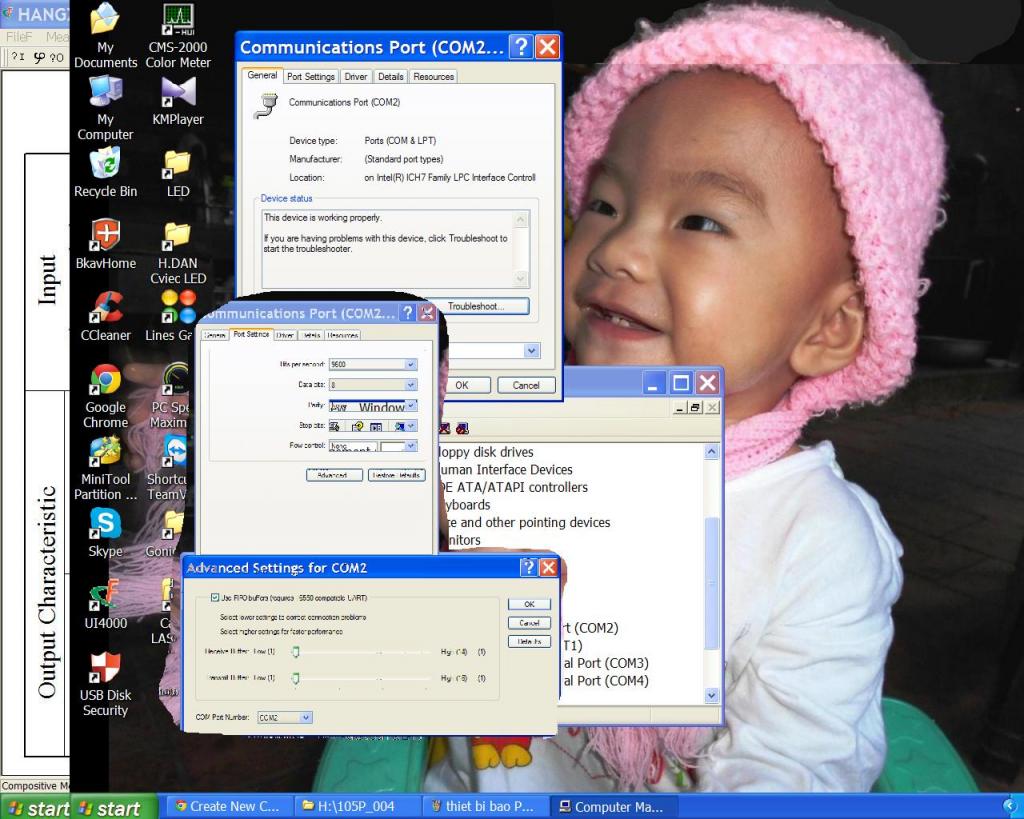Open the Skype desktop shortcut
Viewport: 1024px width, 819px height.
click(x=105, y=524)
